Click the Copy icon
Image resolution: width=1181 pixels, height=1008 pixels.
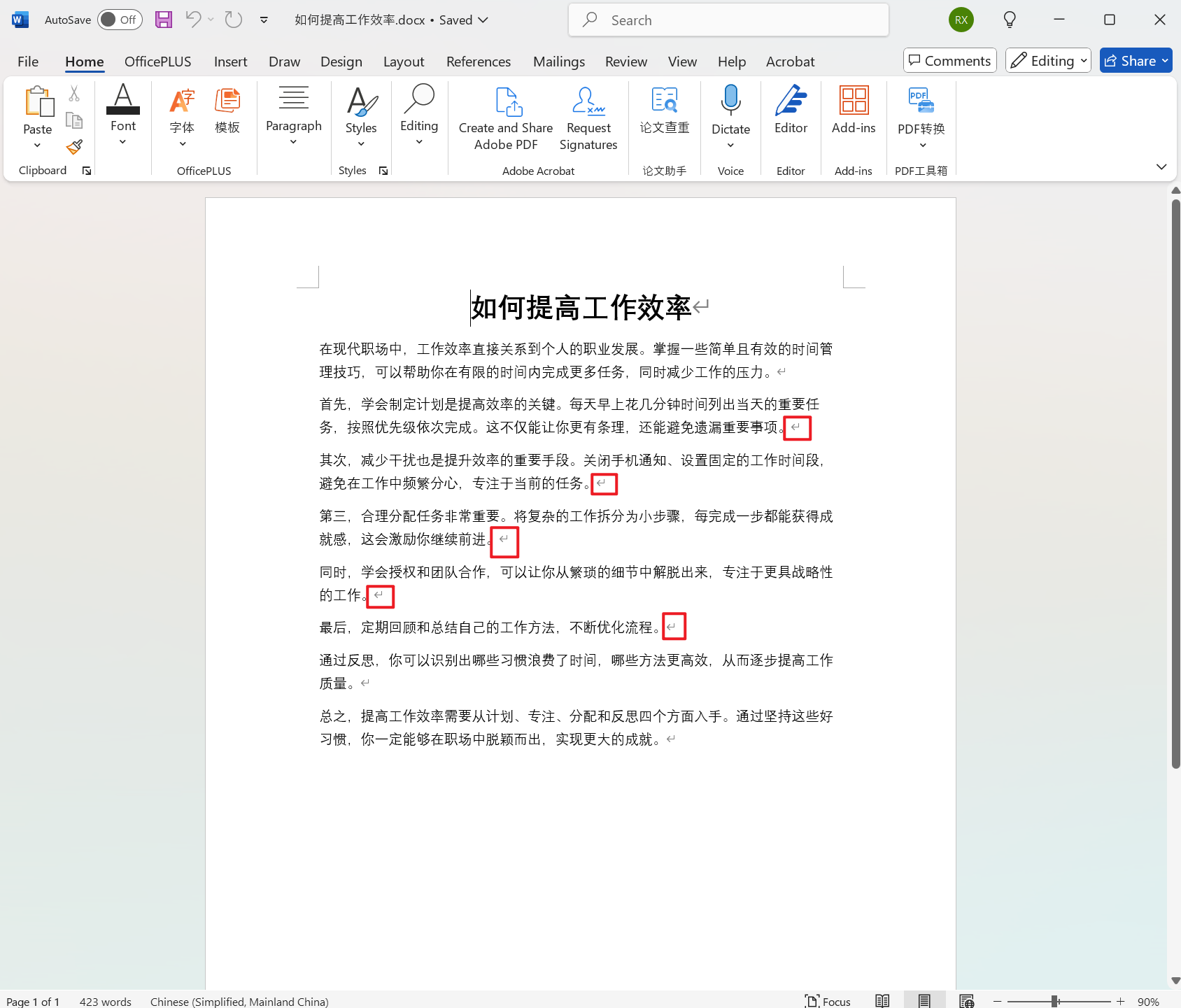(x=74, y=120)
